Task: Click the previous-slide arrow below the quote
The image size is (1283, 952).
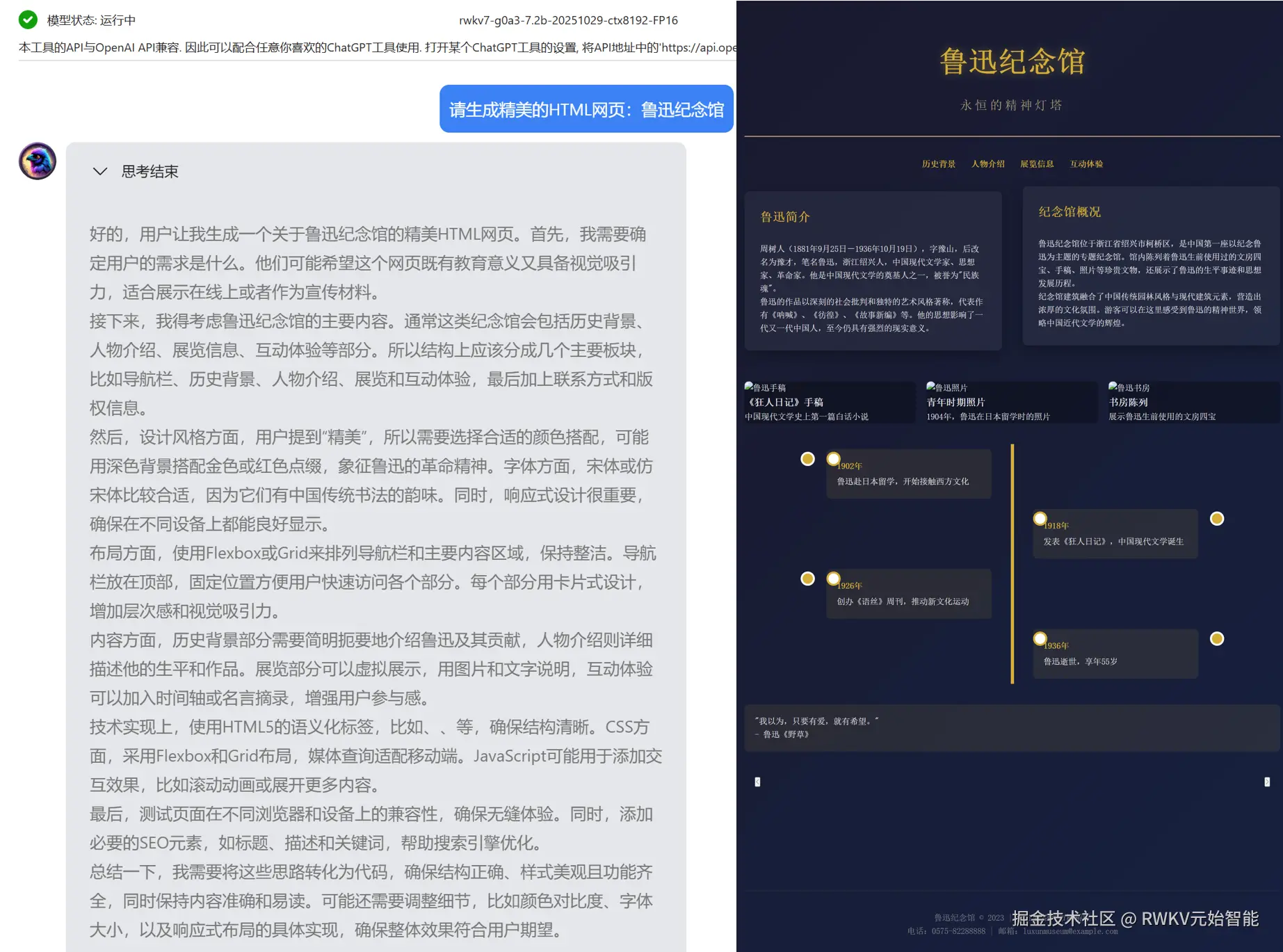Action: coord(757,782)
